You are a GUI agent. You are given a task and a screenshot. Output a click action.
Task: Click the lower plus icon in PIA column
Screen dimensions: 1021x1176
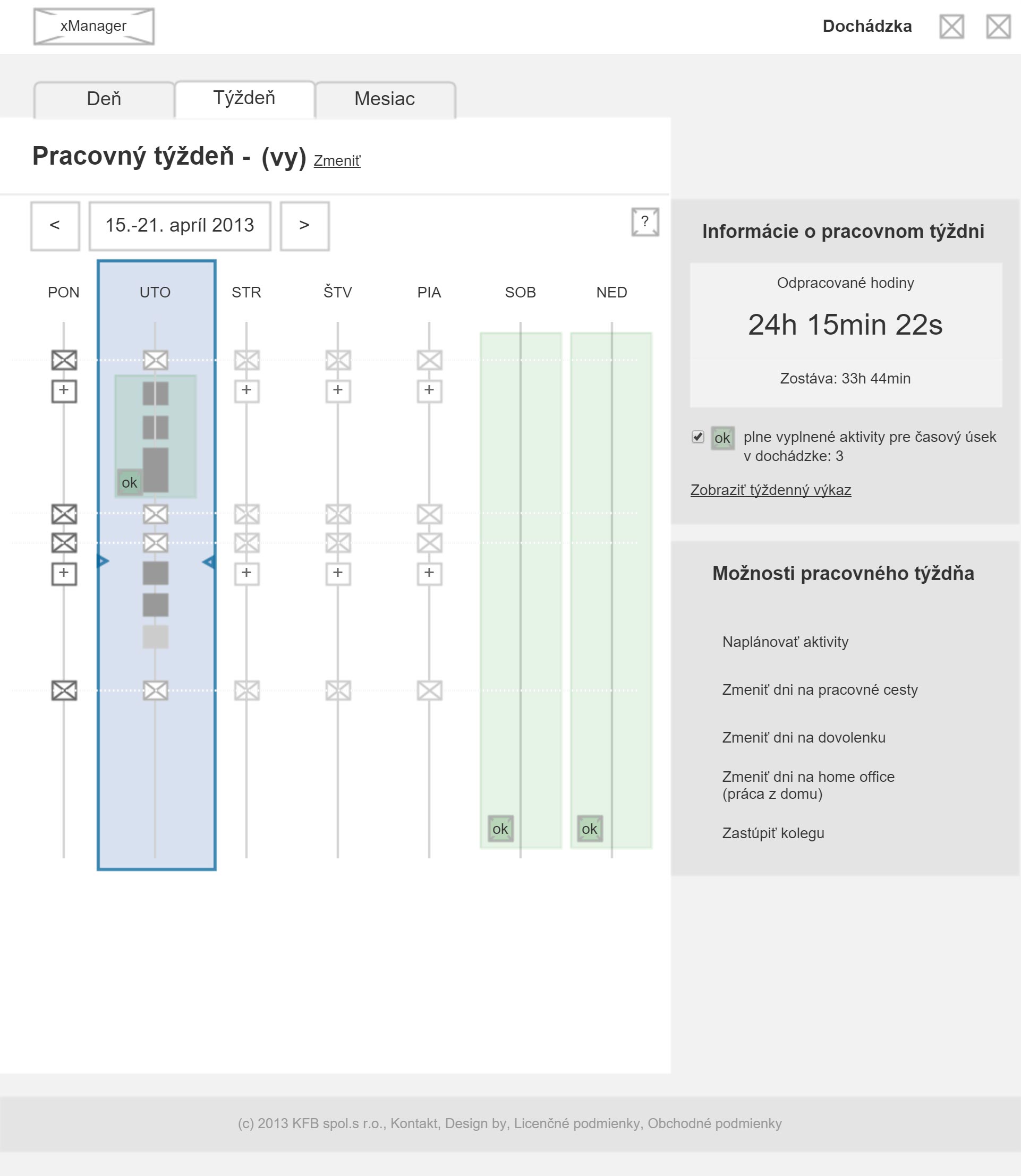point(429,573)
